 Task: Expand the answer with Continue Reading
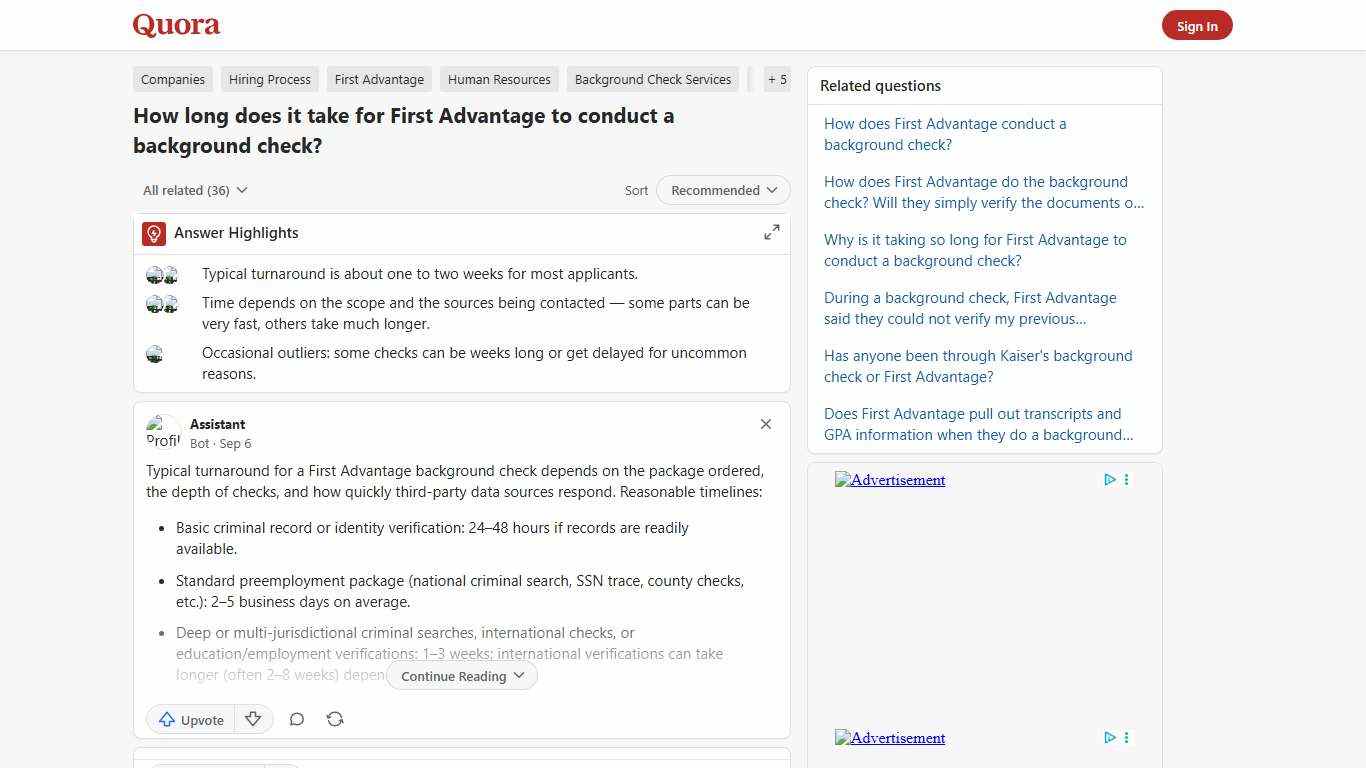click(461, 676)
